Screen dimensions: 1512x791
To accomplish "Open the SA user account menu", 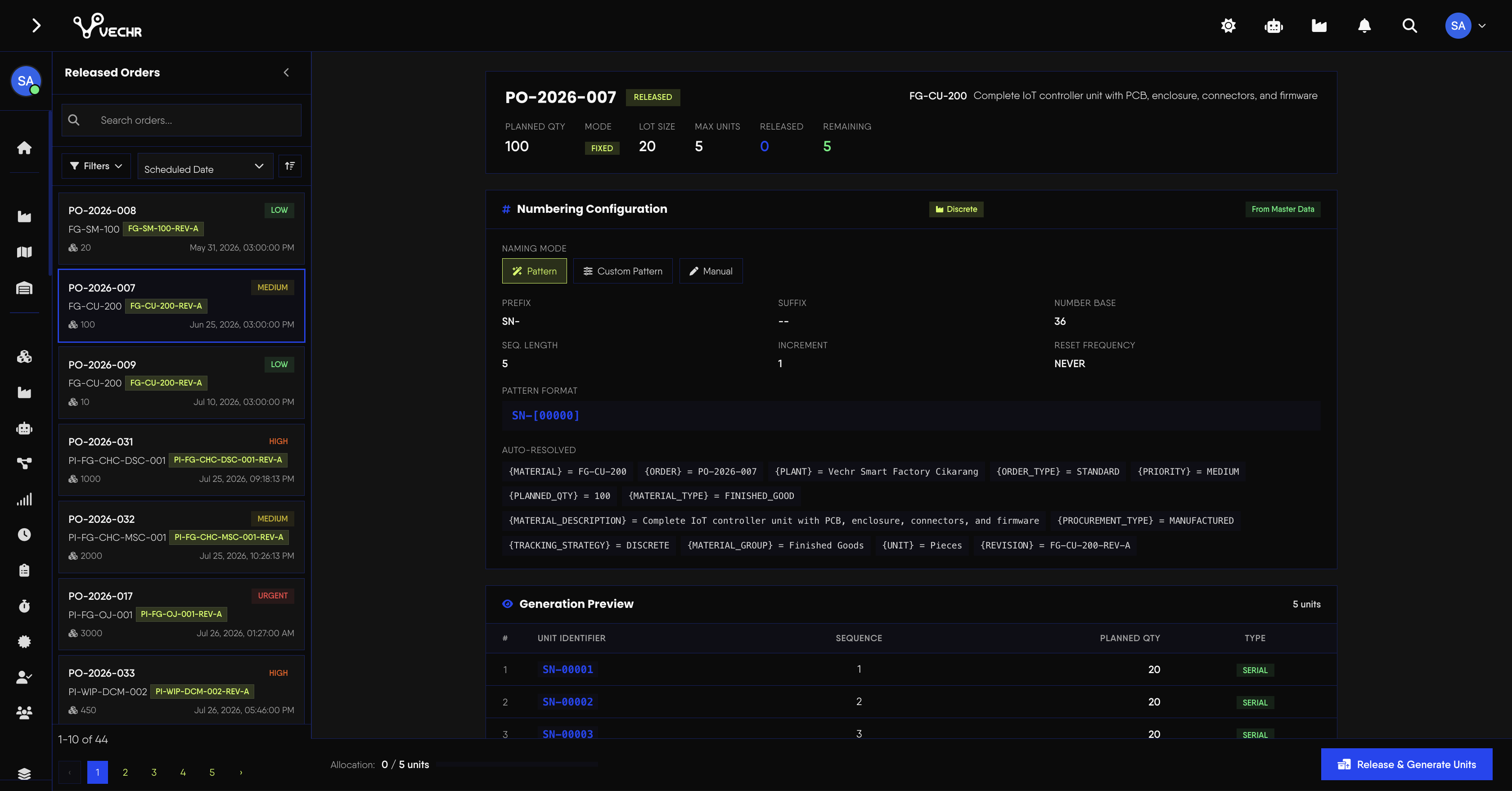I will [1465, 25].
